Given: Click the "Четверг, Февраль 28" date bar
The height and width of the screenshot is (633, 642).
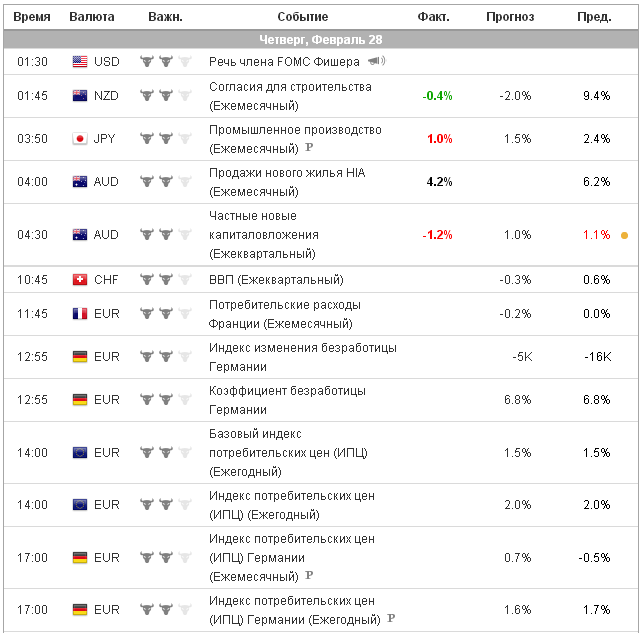Looking at the screenshot, I should tap(320, 40).
